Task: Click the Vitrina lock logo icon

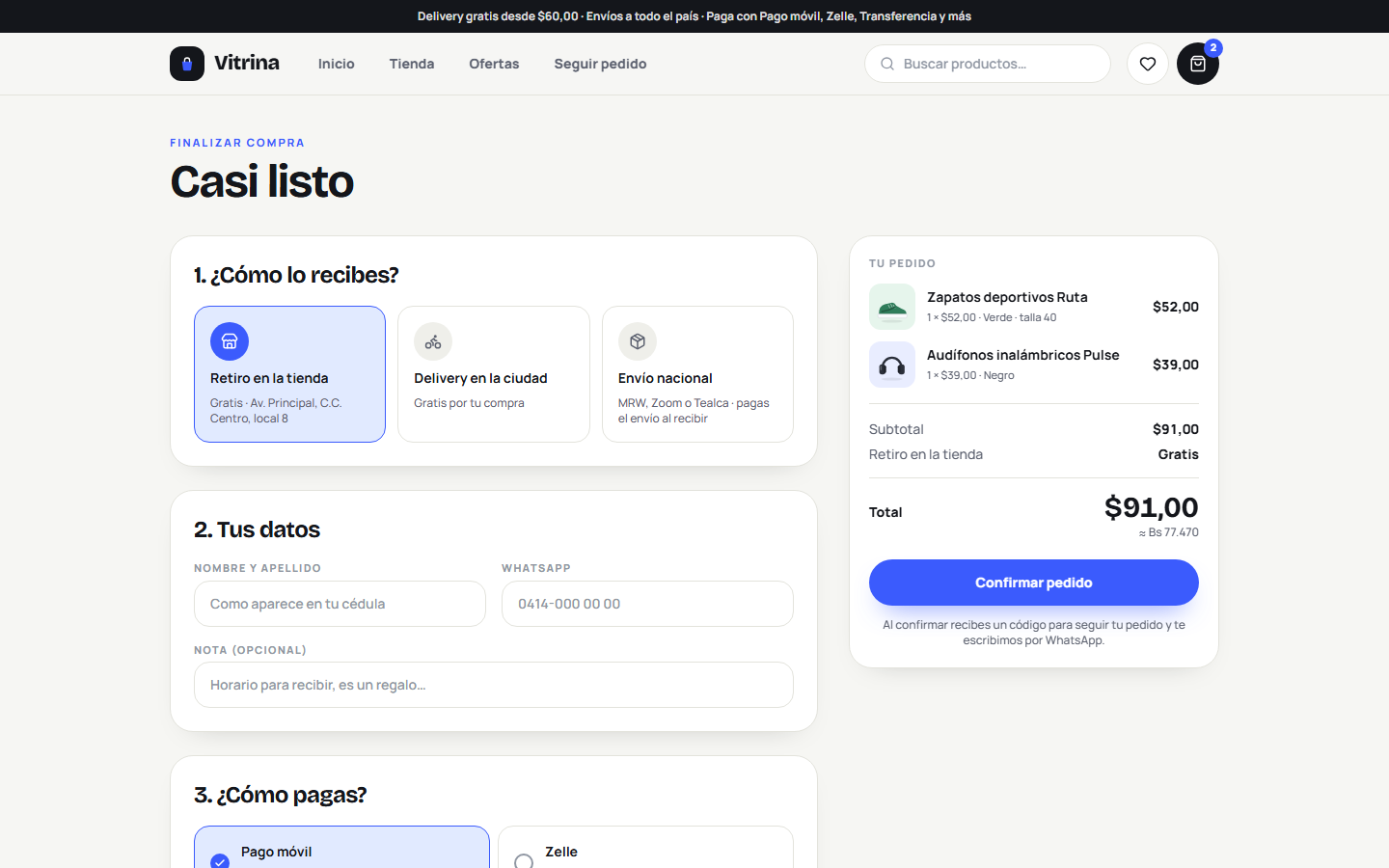Action: tap(187, 64)
